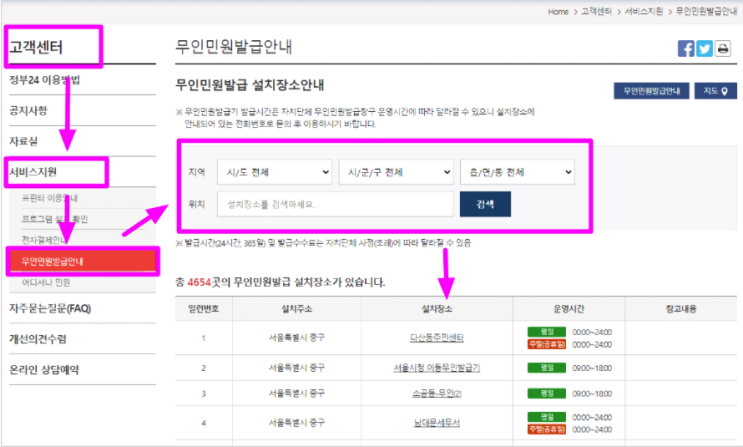The image size is (743, 447).
Task: Click 고객센터 breadcrumb link
Action: click(x=596, y=11)
